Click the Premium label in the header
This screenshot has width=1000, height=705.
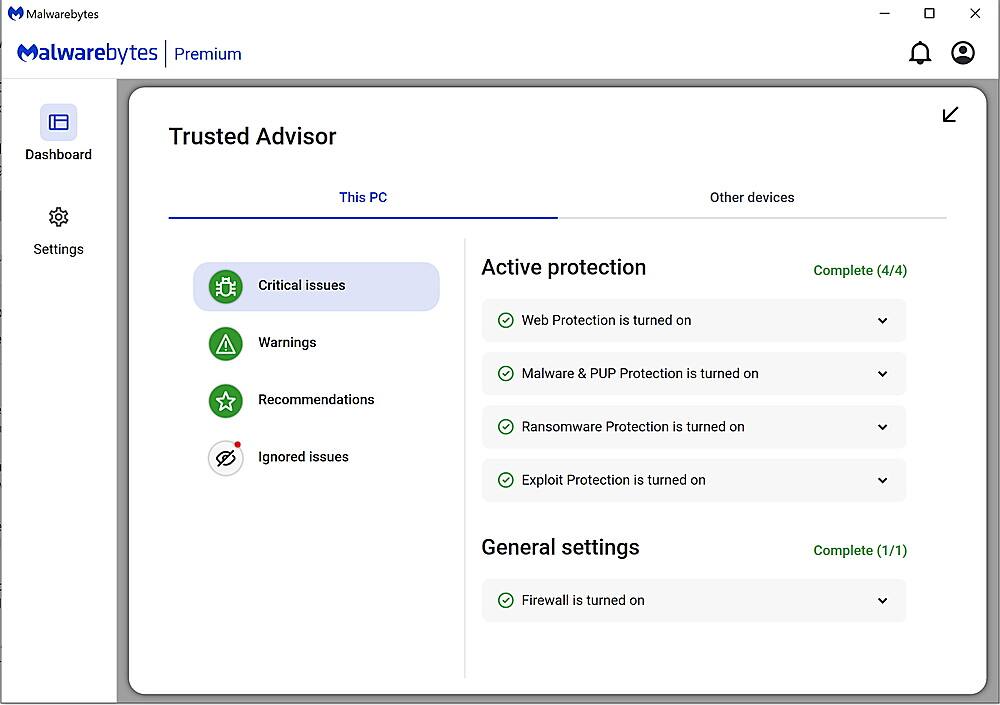(x=208, y=54)
